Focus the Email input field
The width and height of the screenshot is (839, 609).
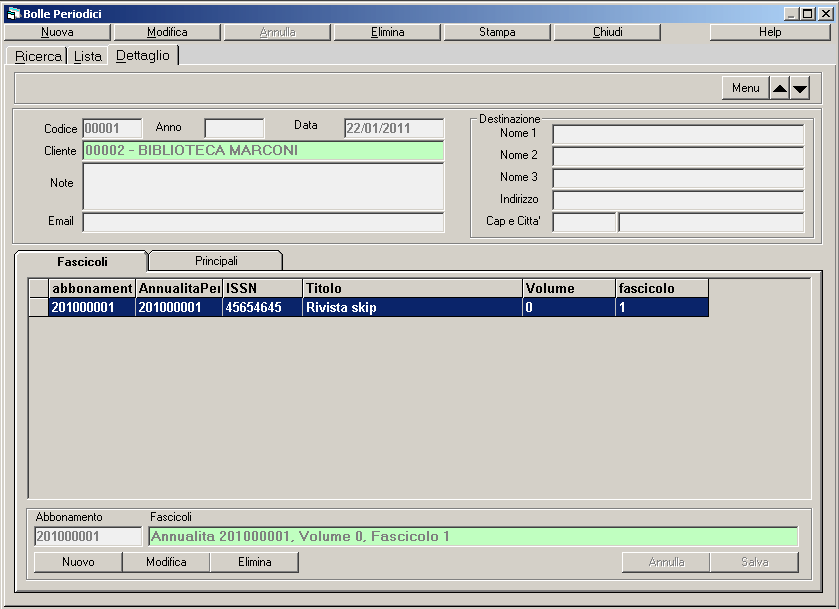(x=263, y=221)
